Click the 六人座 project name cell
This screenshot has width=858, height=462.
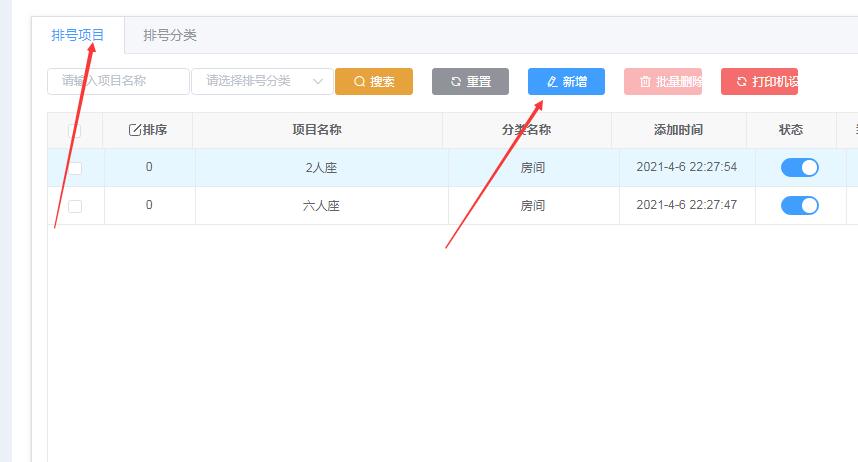[321, 206]
